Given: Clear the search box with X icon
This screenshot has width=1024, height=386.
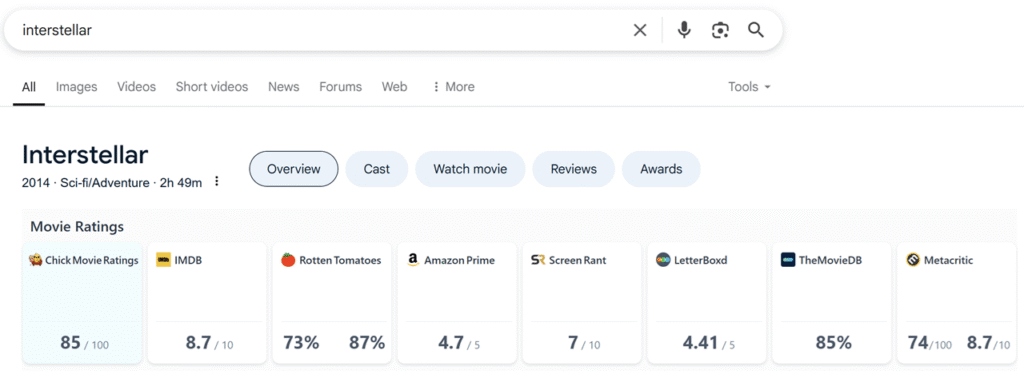Looking at the screenshot, I should point(640,30).
